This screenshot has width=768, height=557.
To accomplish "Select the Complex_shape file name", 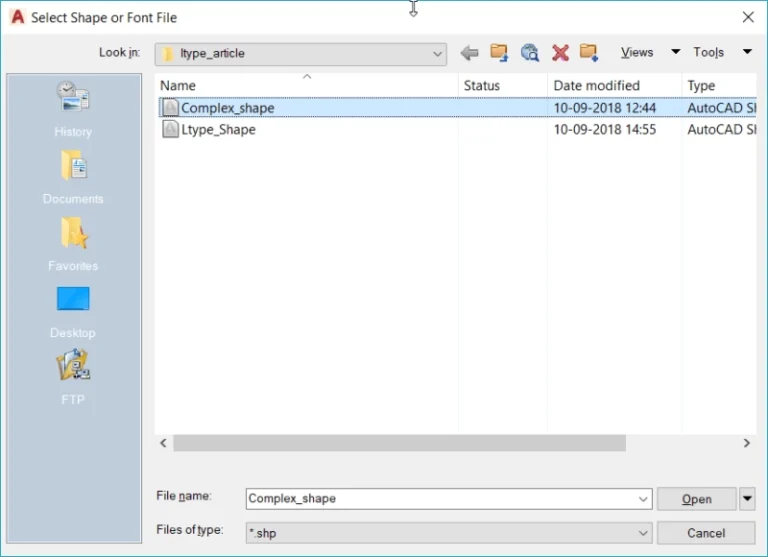I will pyautogui.click(x=227, y=108).
